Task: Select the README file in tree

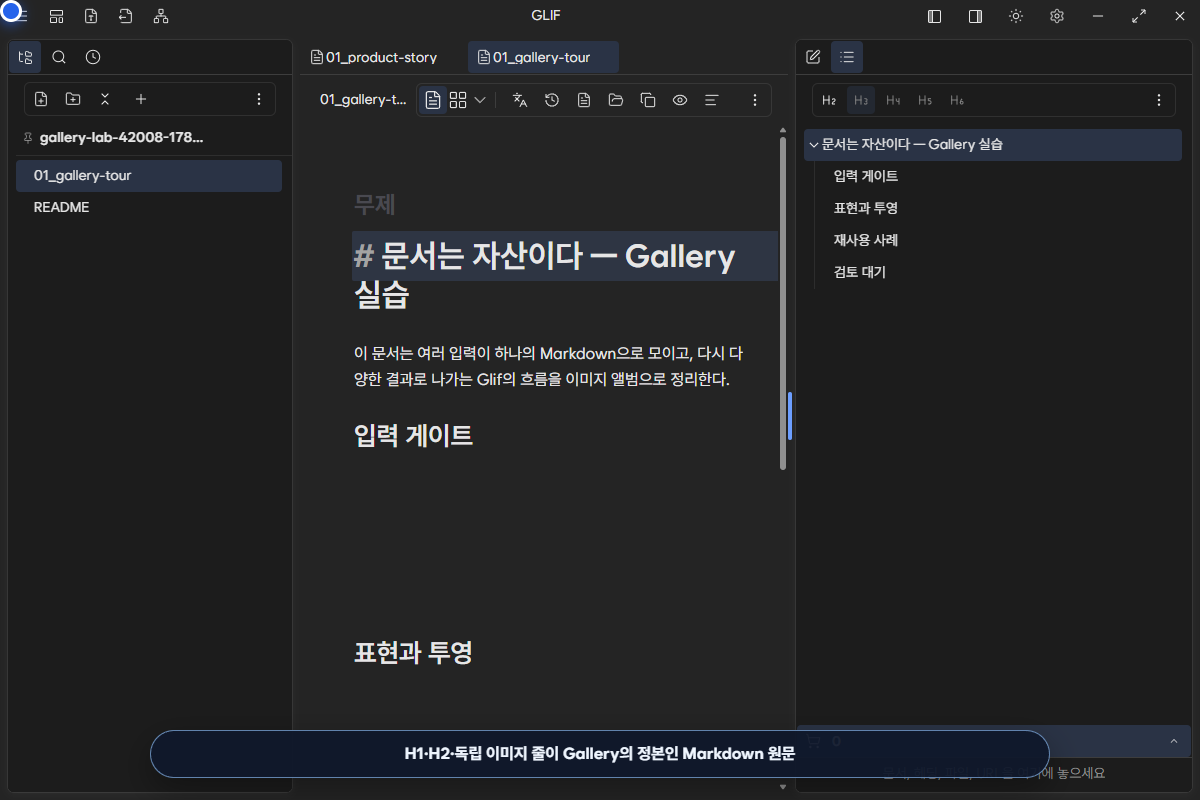Action: tap(149, 207)
